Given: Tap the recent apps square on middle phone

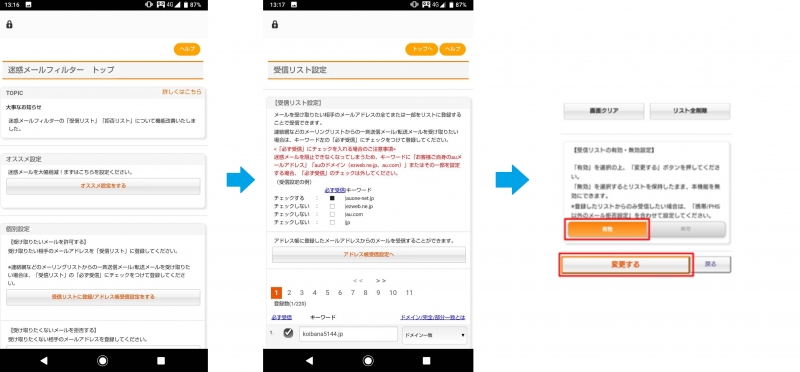Looking at the screenshot, I should [x=427, y=361].
